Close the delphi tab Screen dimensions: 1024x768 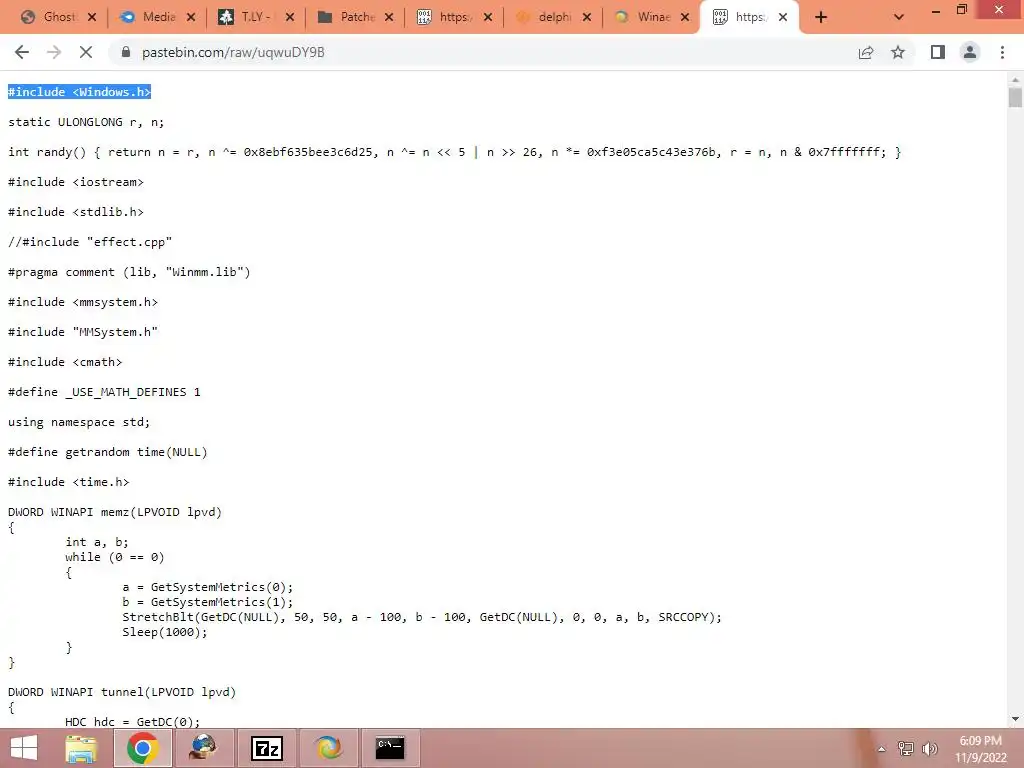coord(587,18)
